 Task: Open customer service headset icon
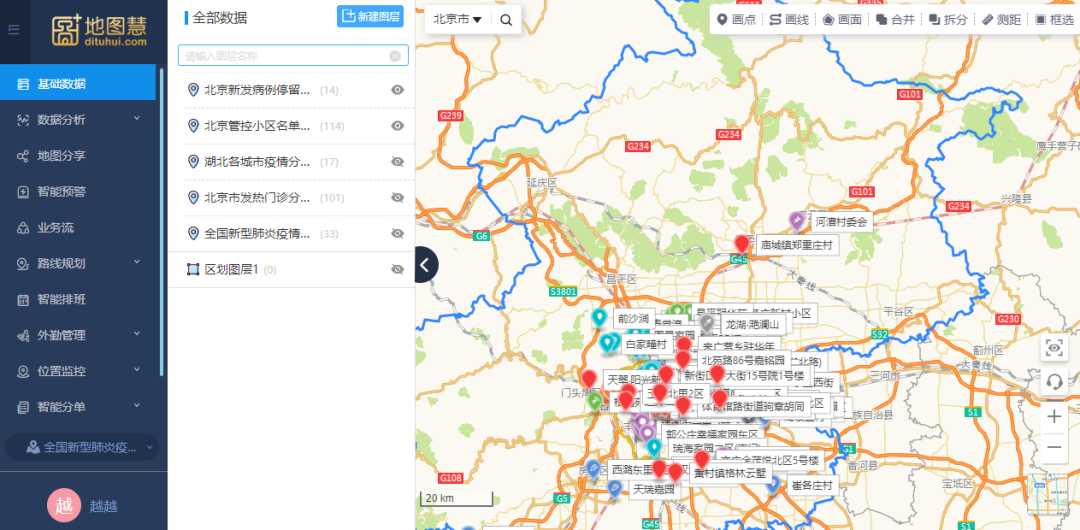pos(1054,381)
